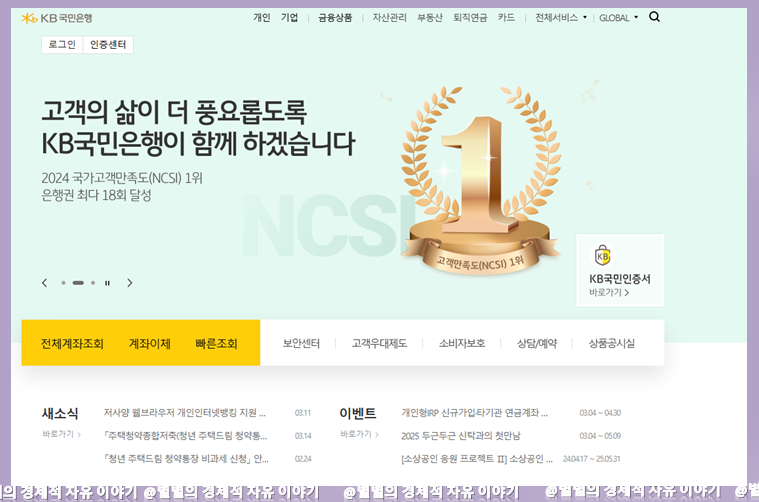Go to 소비자보호
Viewport: 759px width, 502px height.
pyautogui.click(x=462, y=343)
